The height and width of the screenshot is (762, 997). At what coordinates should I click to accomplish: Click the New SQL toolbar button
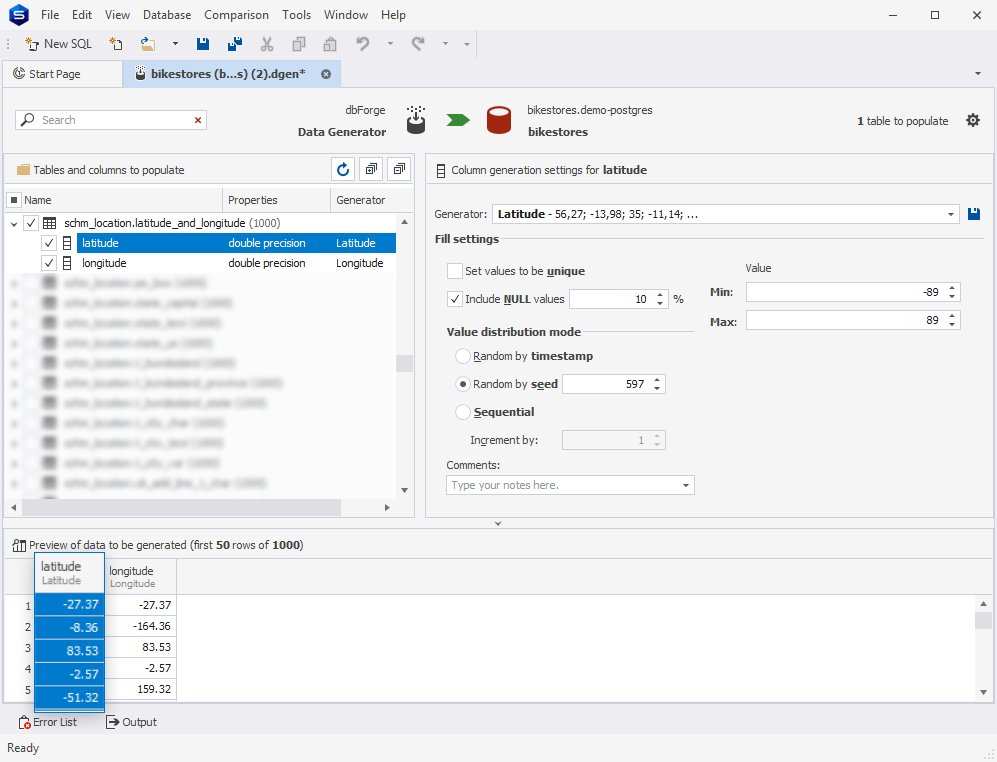pos(58,44)
